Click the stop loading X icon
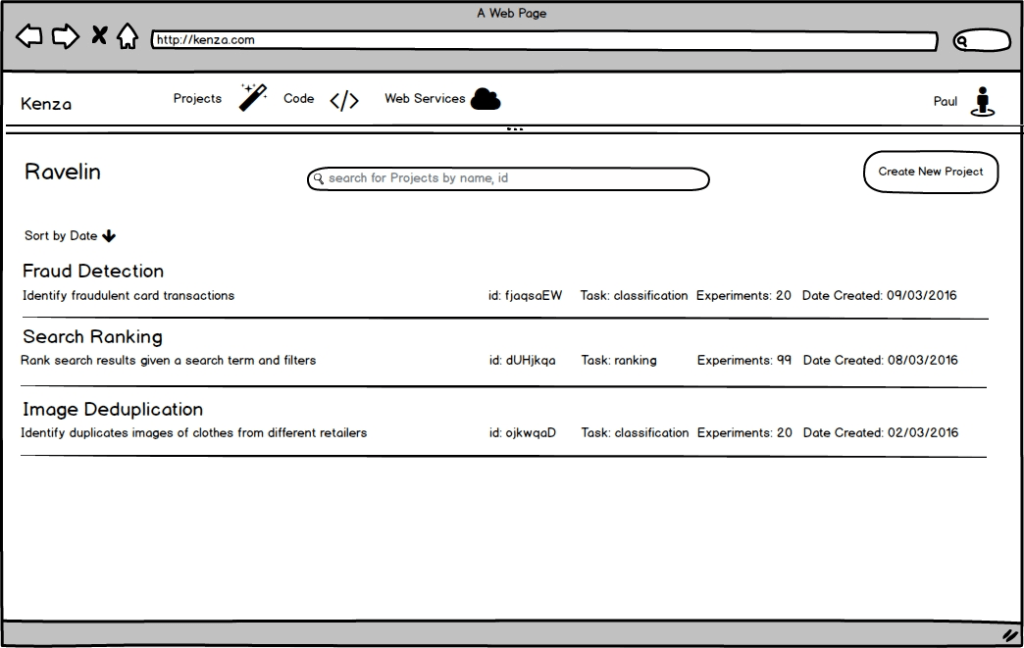The image size is (1024, 648). [99, 36]
